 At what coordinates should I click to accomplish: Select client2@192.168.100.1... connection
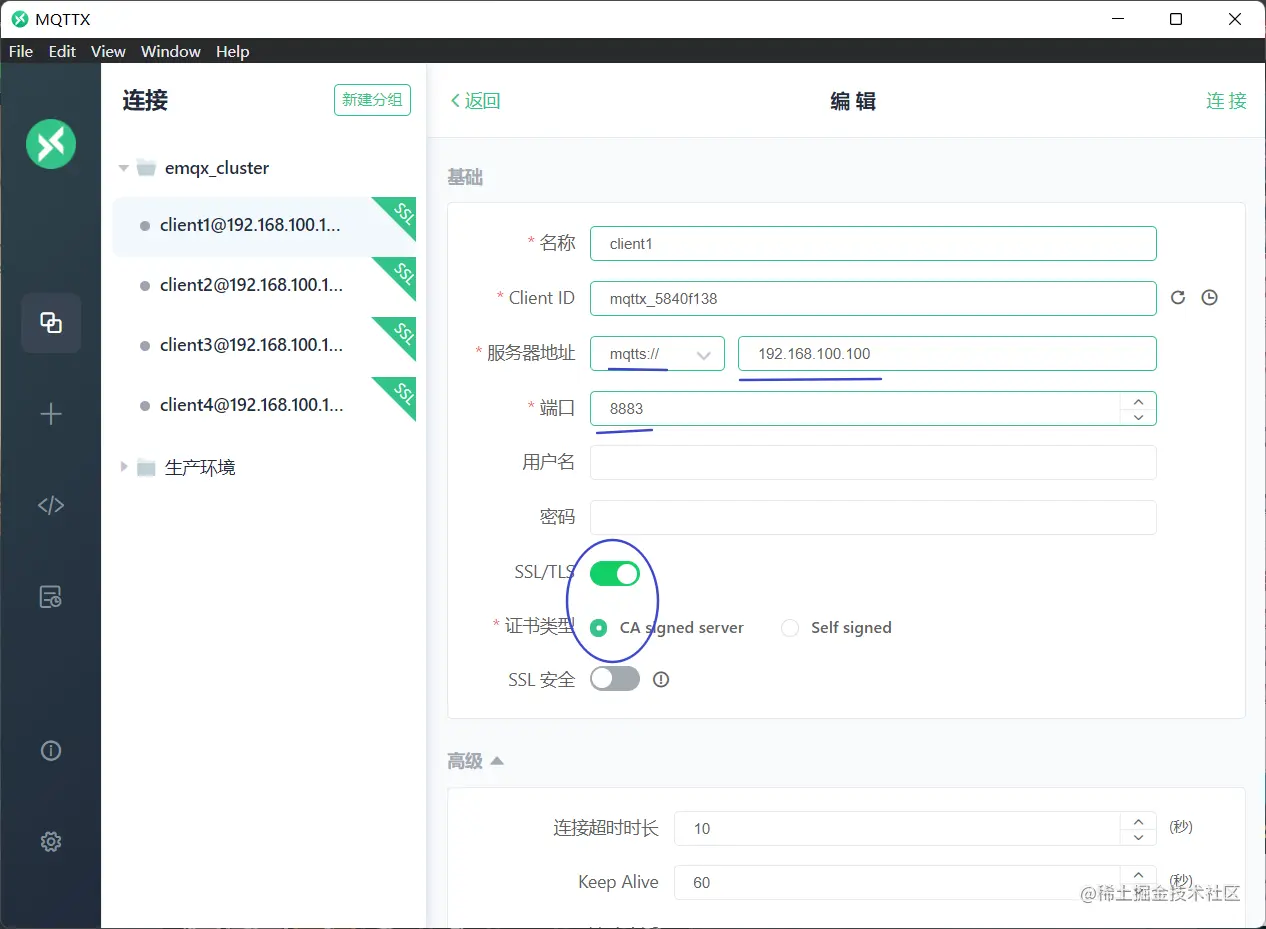(x=264, y=286)
